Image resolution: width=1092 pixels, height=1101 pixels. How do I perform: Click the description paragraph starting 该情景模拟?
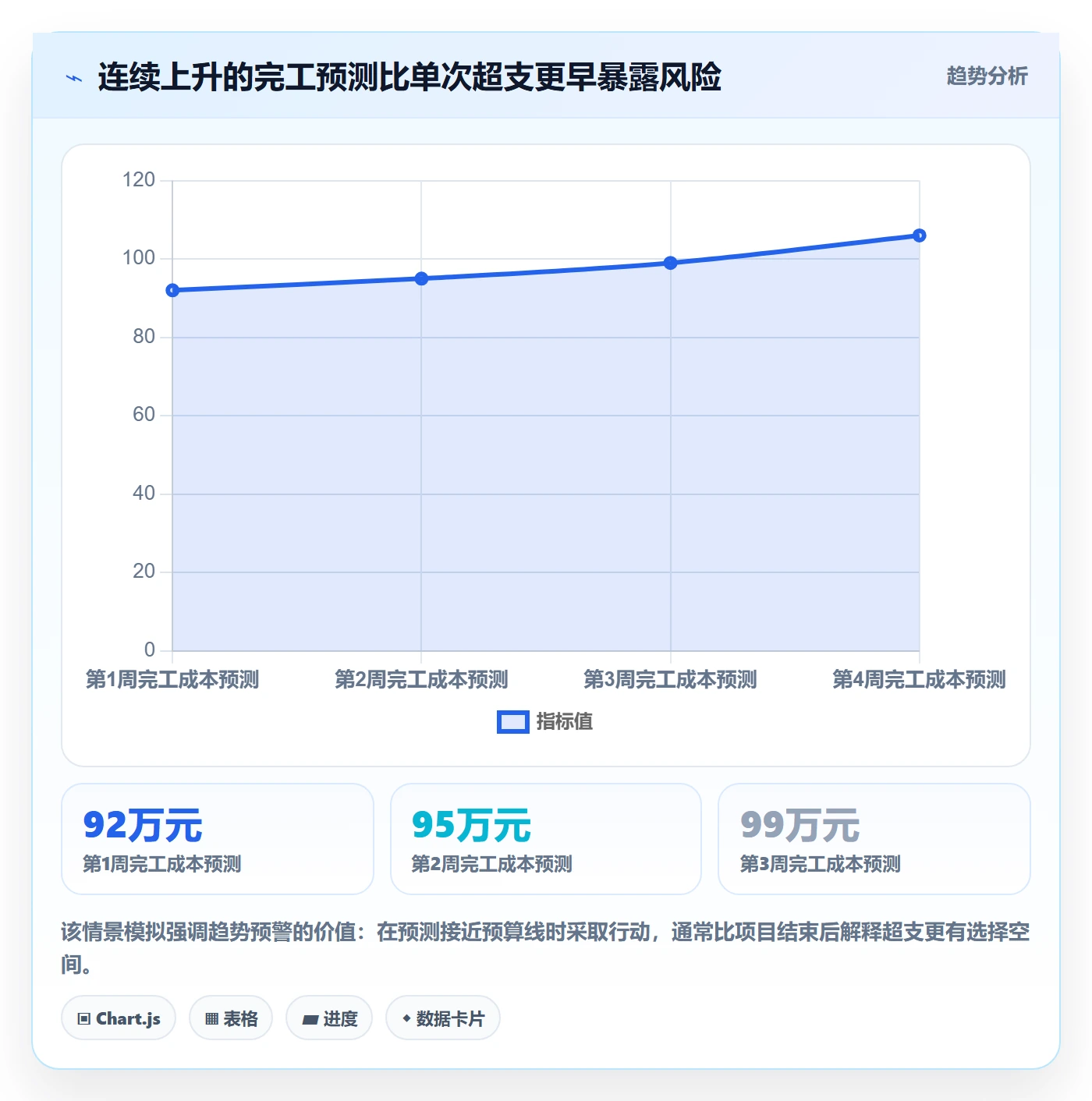pyautogui.click(x=546, y=947)
